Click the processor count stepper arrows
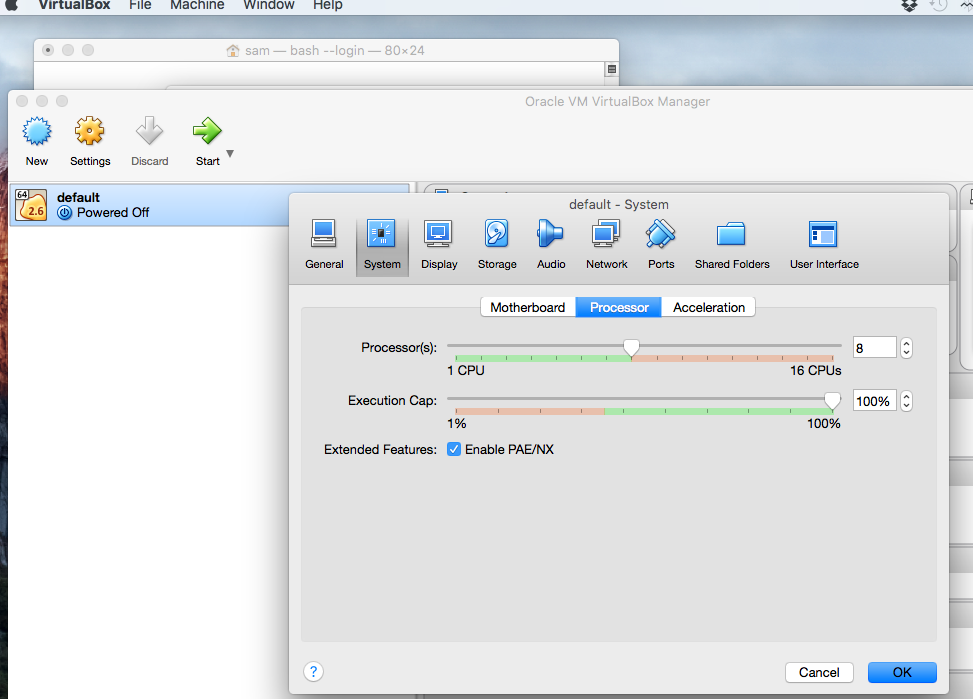973x699 pixels. (x=907, y=348)
